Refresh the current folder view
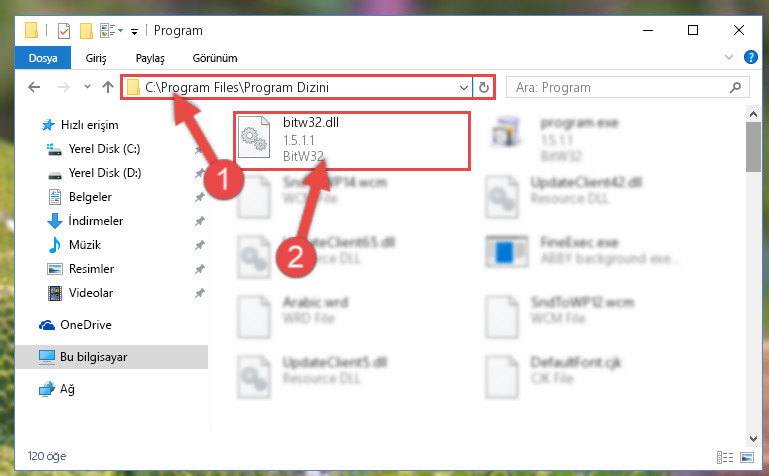 pos(484,87)
